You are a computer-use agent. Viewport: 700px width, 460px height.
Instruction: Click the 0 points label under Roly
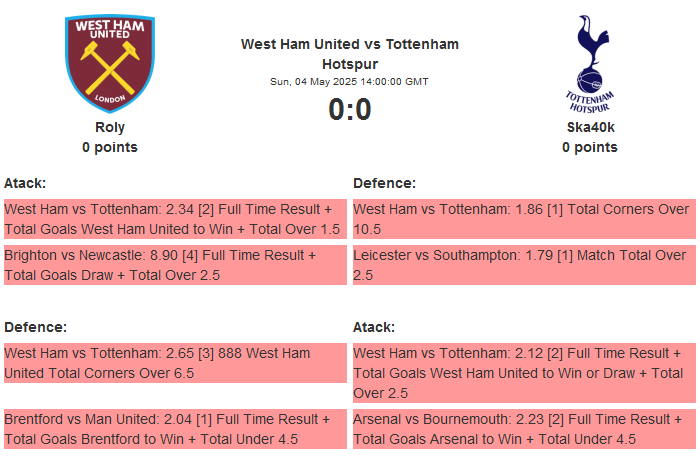coord(110,147)
